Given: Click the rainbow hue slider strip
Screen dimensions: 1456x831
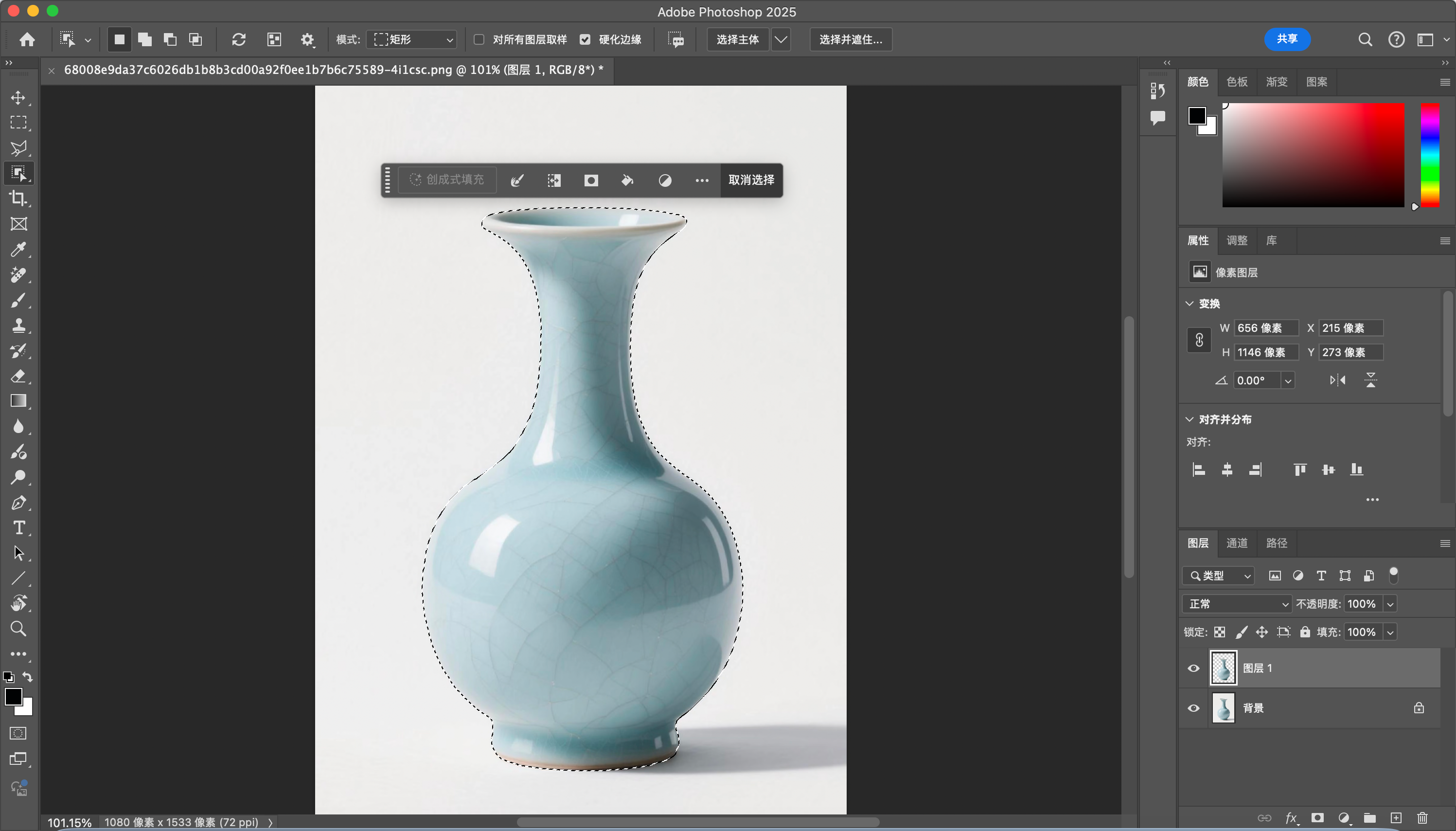Looking at the screenshot, I should (x=1429, y=154).
